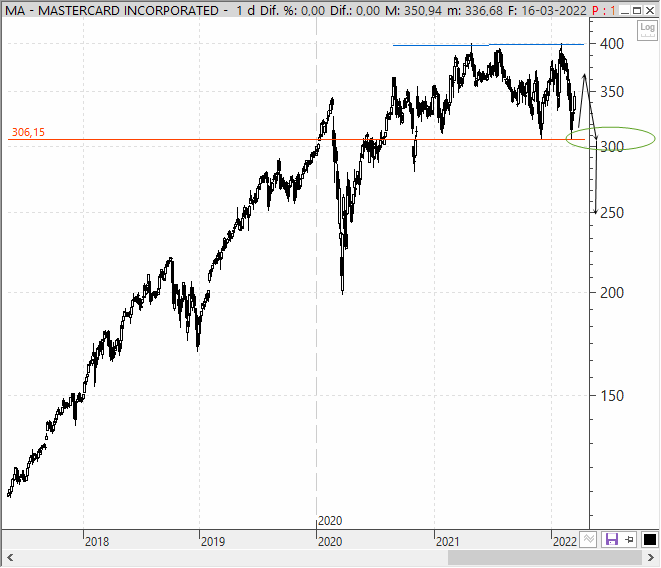The height and width of the screenshot is (568, 661).
Task: Close the Mastercard chart window
Action: pyautogui.click(x=650, y=10)
